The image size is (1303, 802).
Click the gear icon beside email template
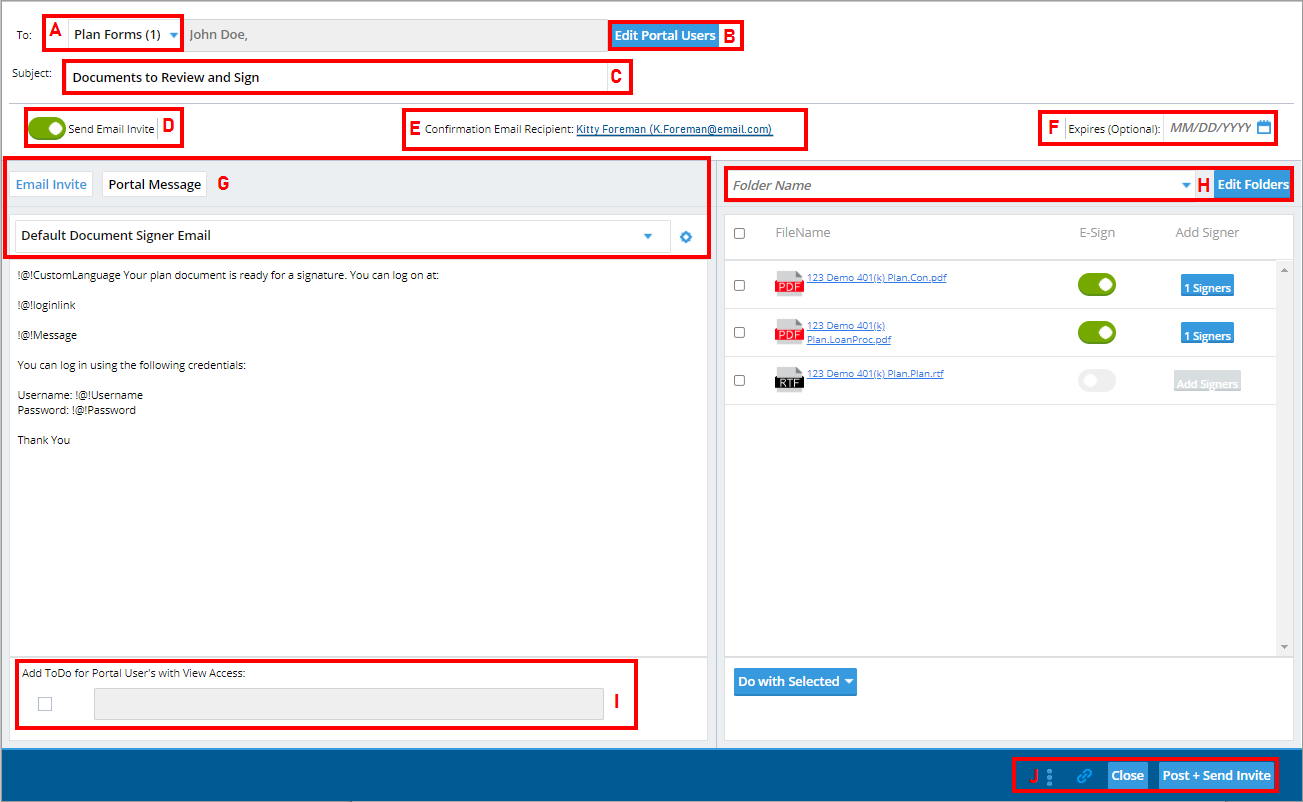685,237
